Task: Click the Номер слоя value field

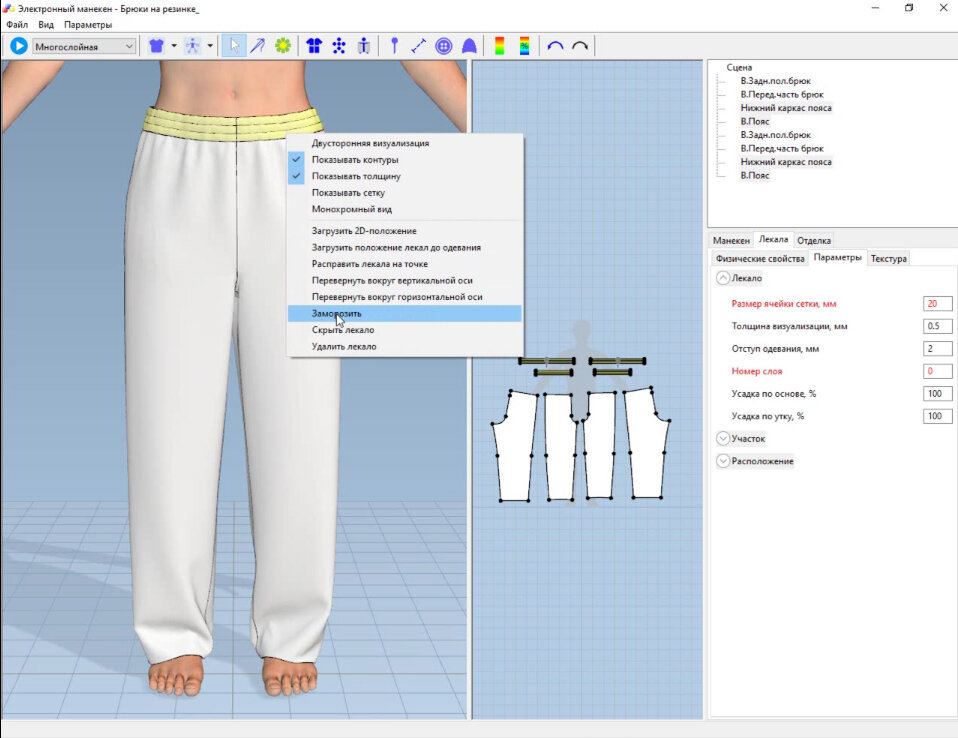Action: (937, 371)
